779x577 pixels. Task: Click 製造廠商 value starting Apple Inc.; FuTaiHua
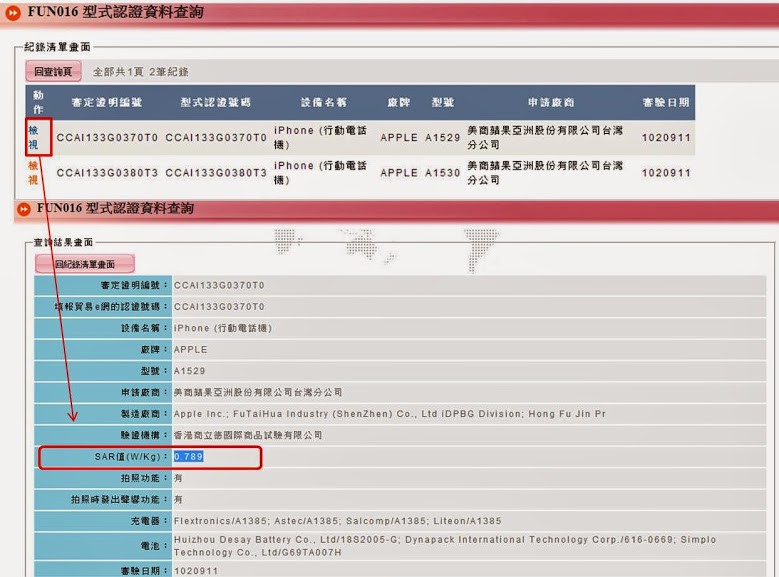pyautogui.click(x=390, y=414)
